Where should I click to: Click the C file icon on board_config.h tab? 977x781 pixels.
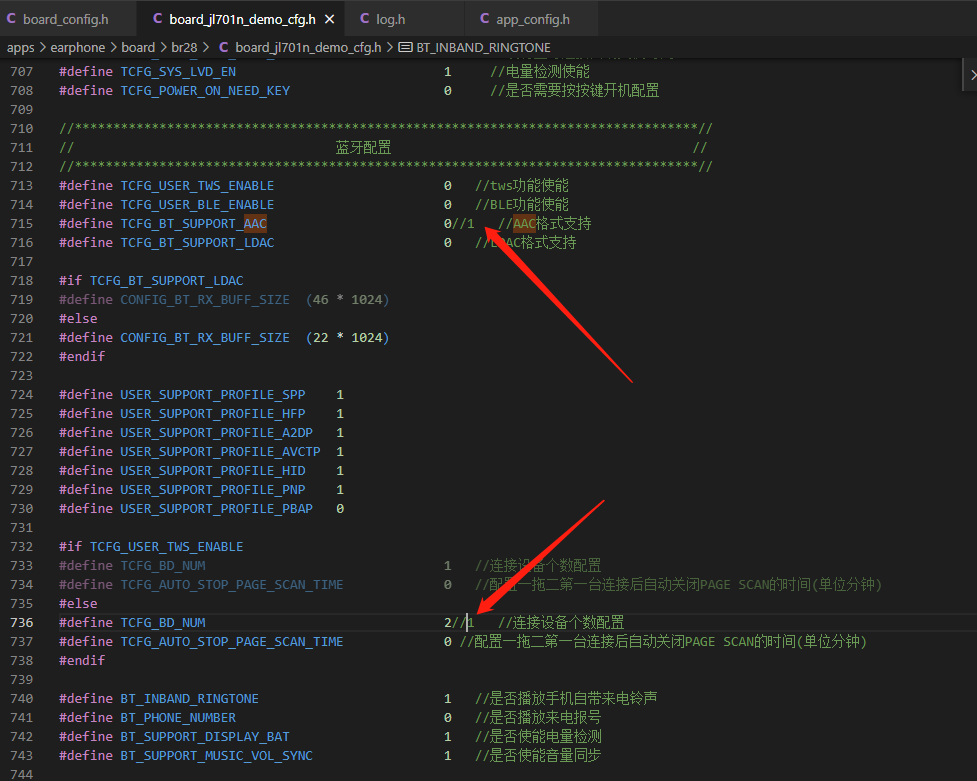tap(11, 19)
